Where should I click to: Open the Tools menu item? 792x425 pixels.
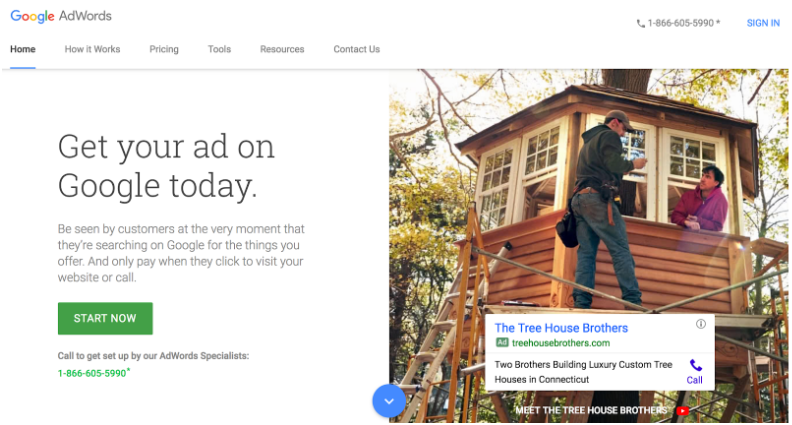pyautogui.click(x=219, y=49)
